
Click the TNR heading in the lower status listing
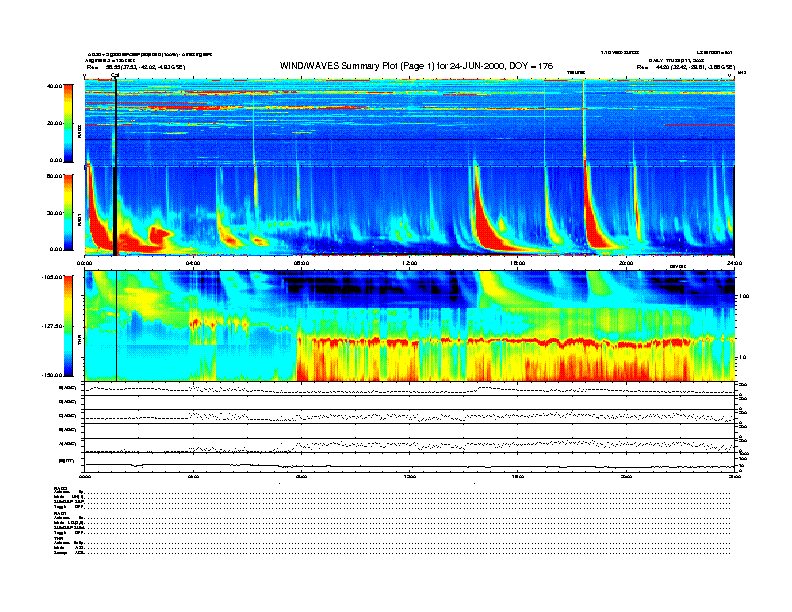pos(58,538)
